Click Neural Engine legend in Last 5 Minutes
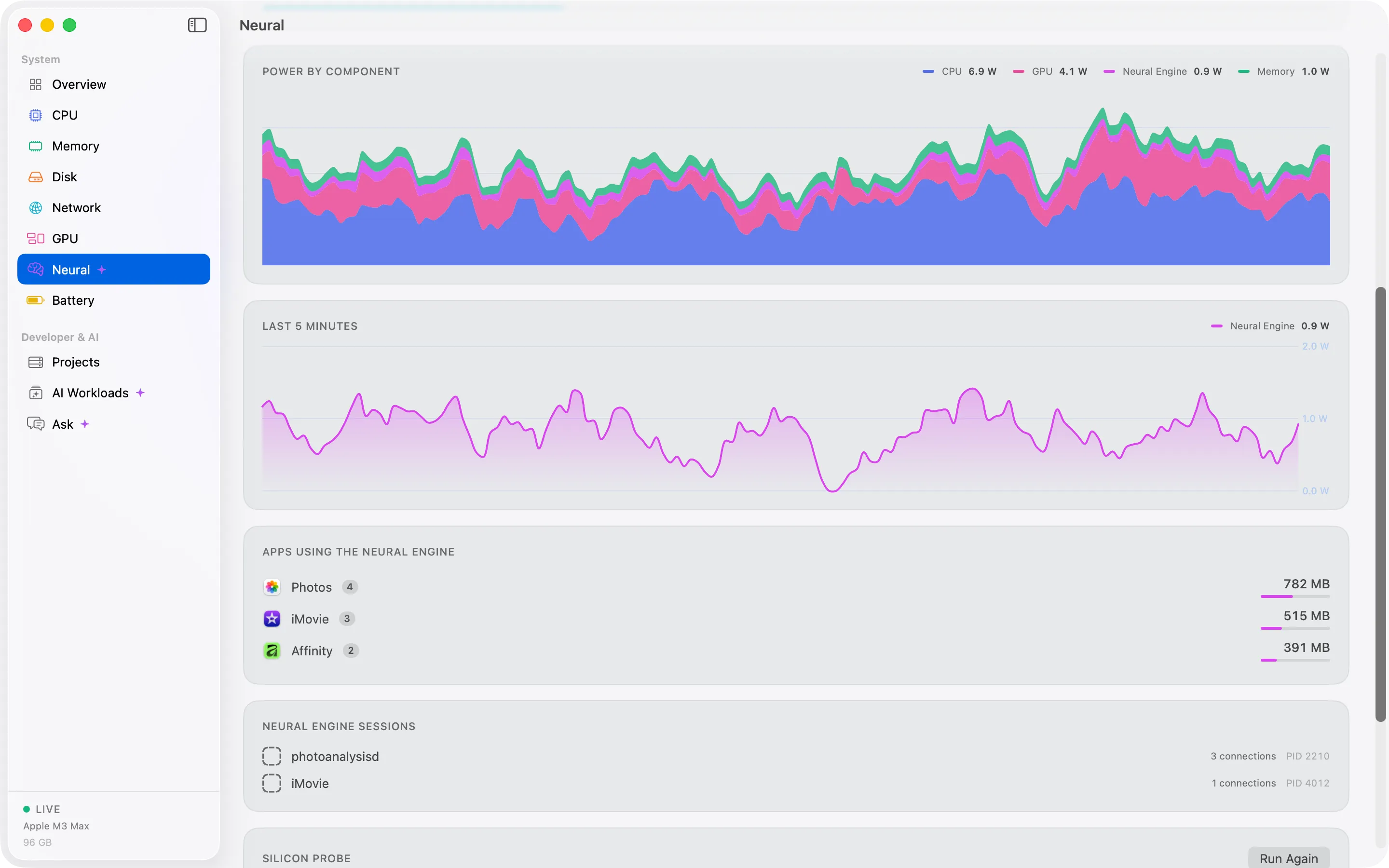 pyautogui.click(x=1269, y=326)
